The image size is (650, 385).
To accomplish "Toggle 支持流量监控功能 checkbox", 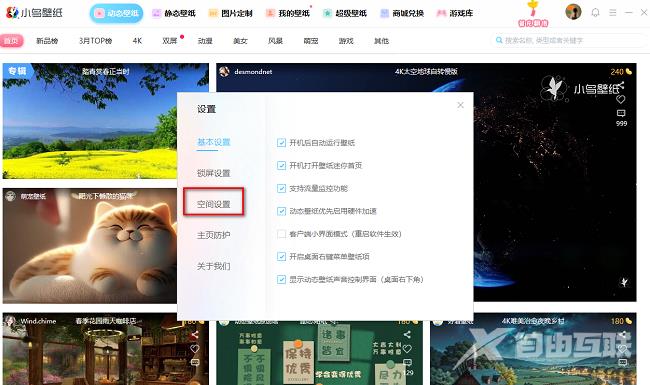I will tap(281, 188).
